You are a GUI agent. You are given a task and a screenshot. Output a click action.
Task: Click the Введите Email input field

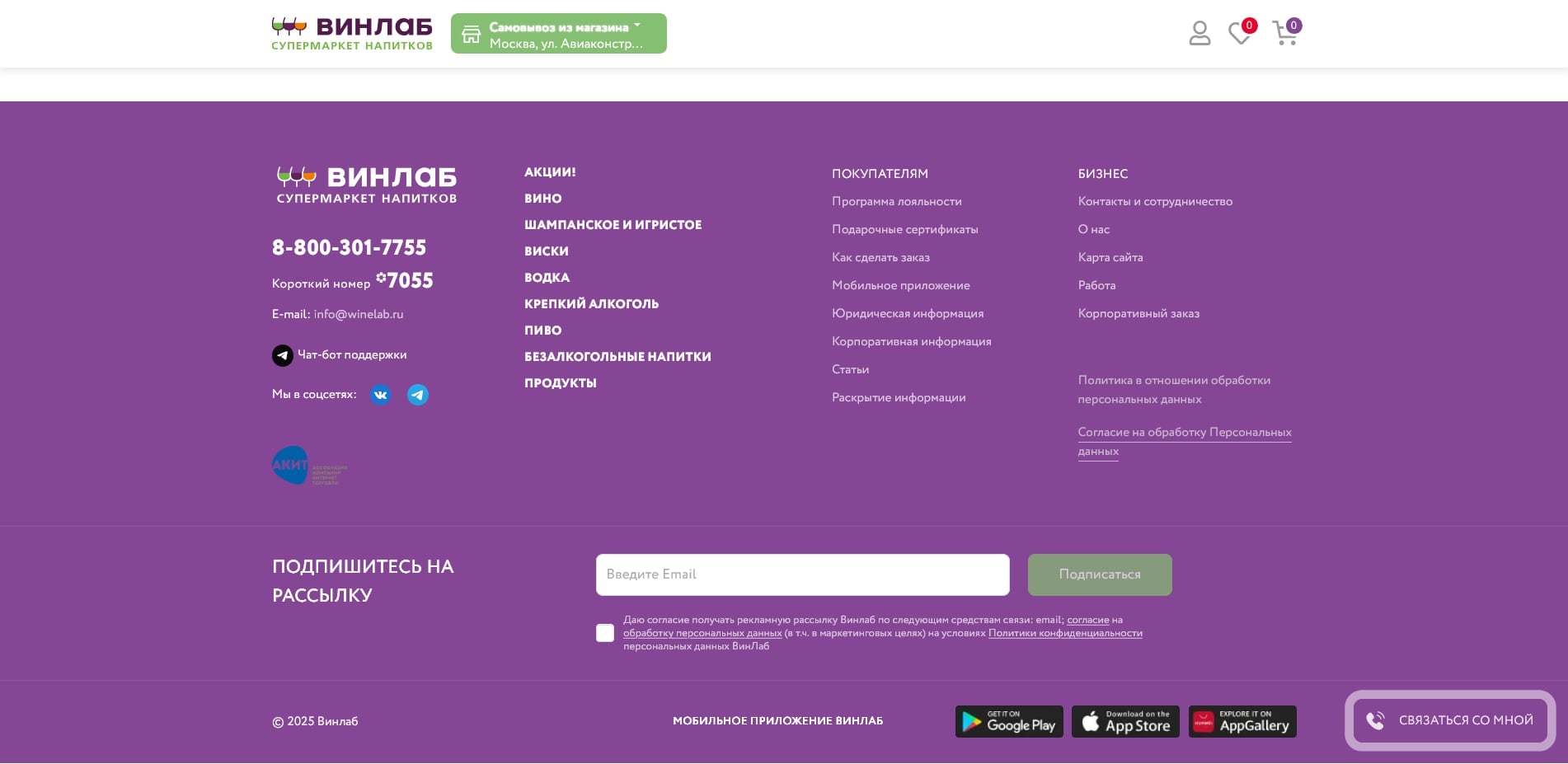pos(802,574)
